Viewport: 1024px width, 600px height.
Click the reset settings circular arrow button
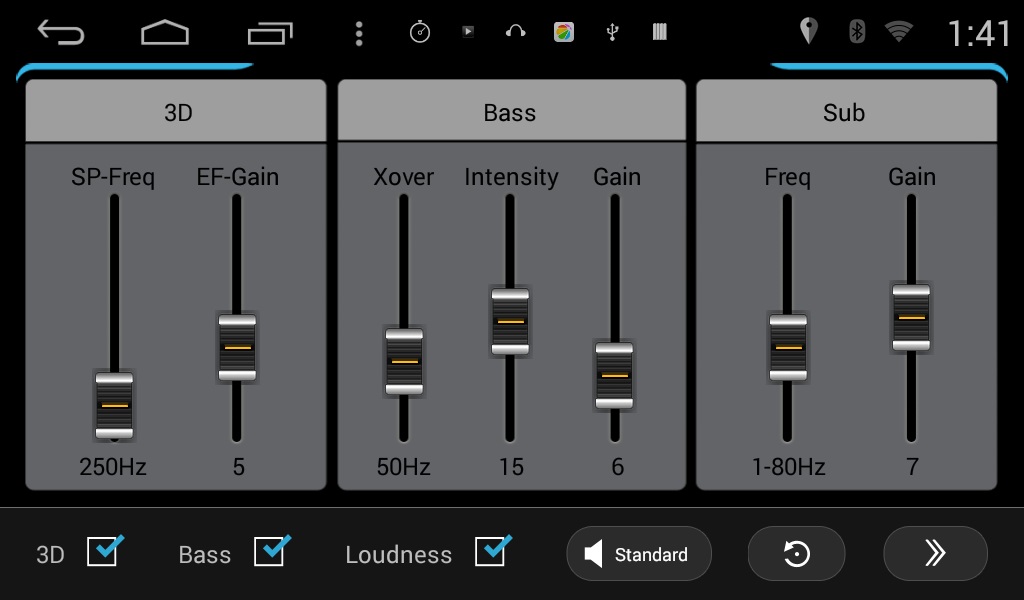click(x=796, y=554)
